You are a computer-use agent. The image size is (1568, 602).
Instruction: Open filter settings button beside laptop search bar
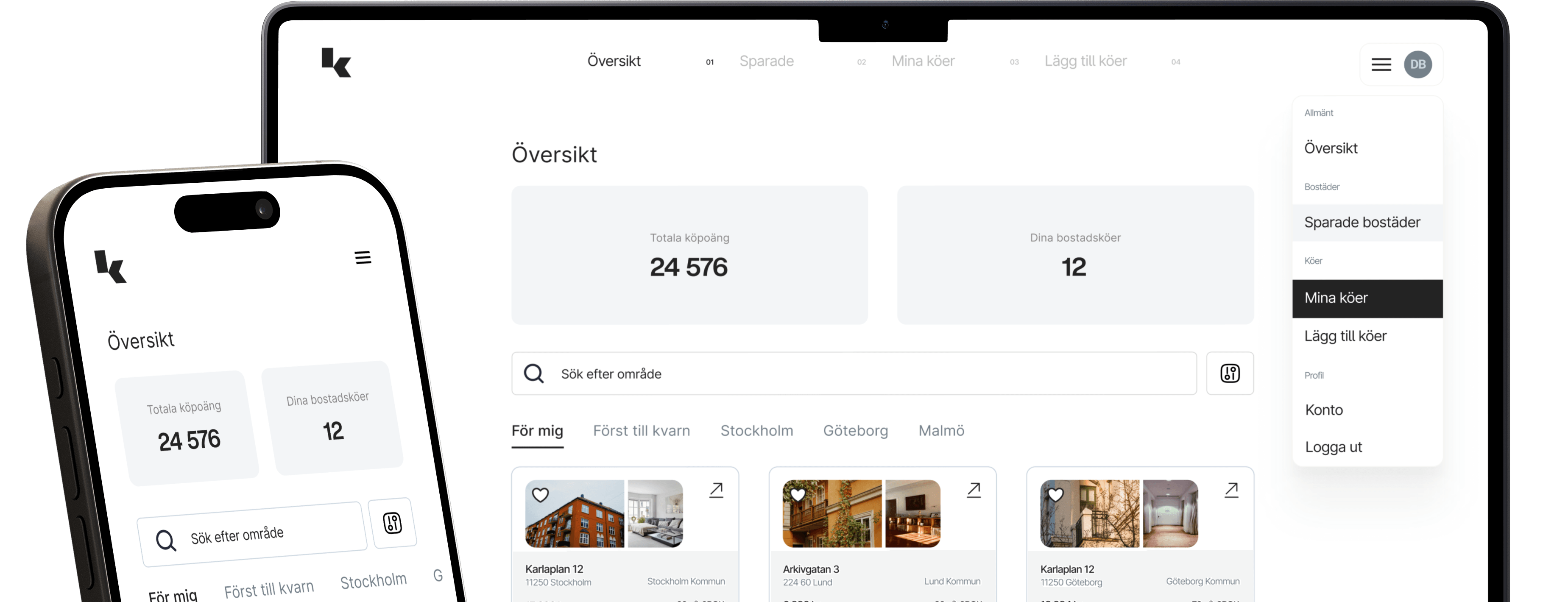click(x=1230, y=373)
